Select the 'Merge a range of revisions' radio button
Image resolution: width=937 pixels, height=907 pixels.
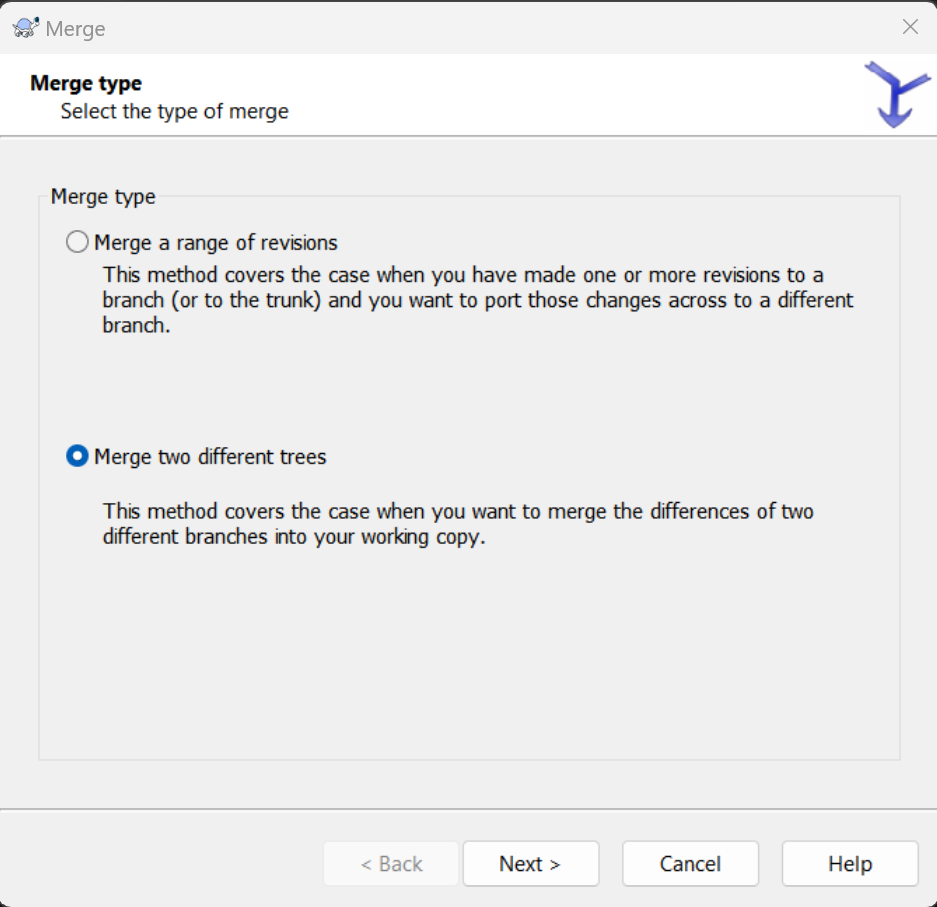coord(77,242)
